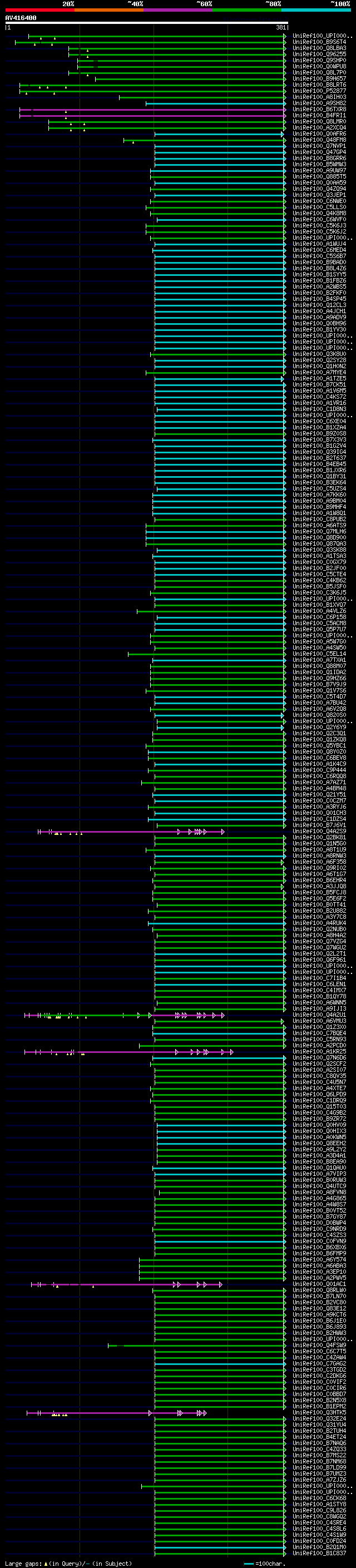Open hit UniRef100_Q4A2U1

pyautogui.click(x=319, y=1015)
